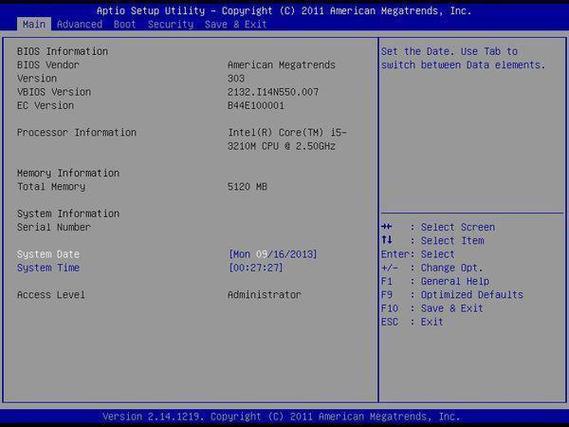
Task: Select the System Date label
Action: pyautogui.click(x=48, y=254)
